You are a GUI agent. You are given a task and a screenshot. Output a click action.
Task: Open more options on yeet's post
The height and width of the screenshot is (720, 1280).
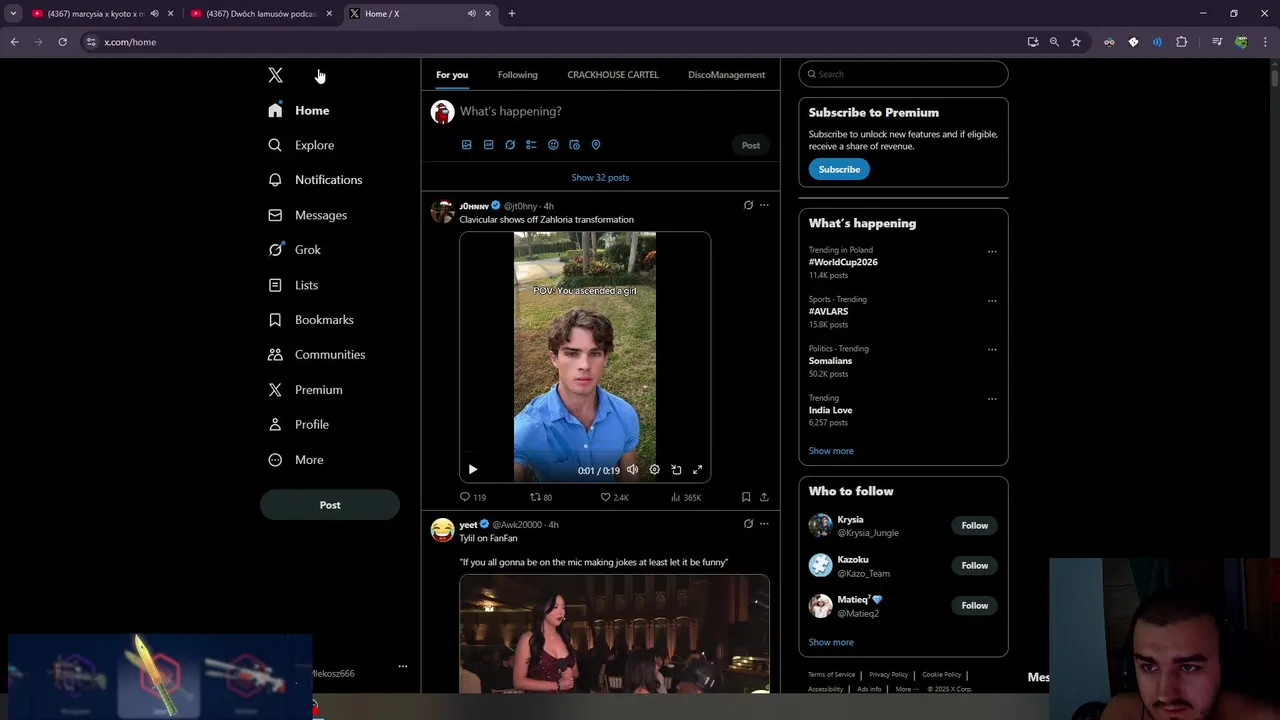point(764,524)
